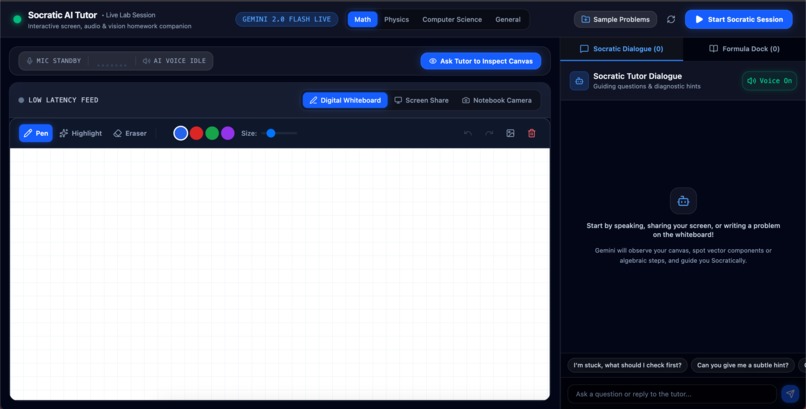Click on the whiteboard canvas
The height and width of the screenshot is (409, 806).
[280, 274]
